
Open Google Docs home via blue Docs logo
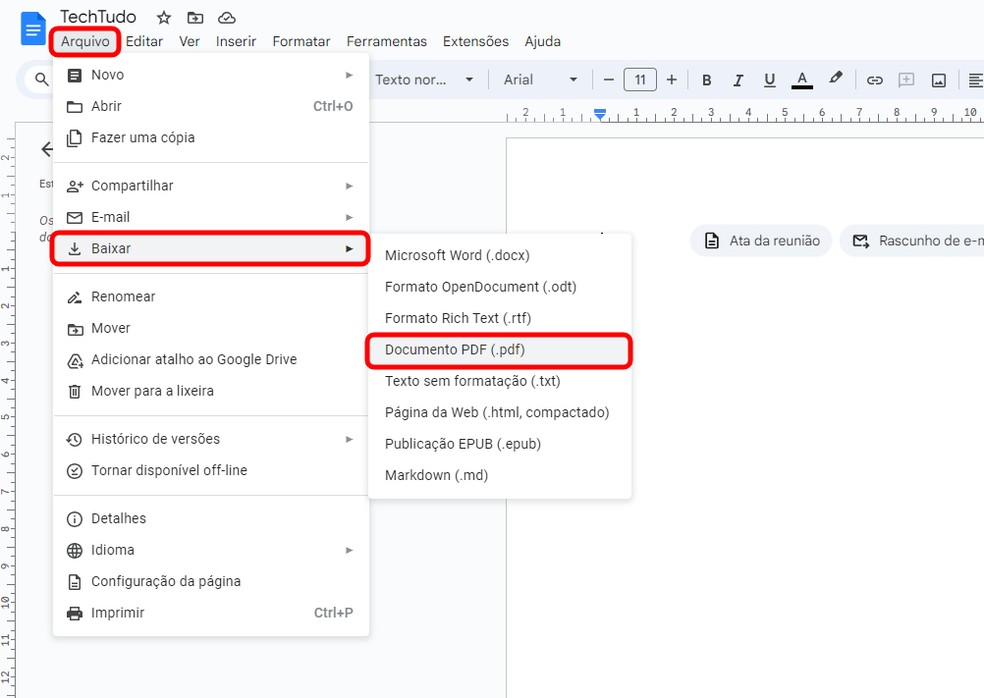click(31, 28)
